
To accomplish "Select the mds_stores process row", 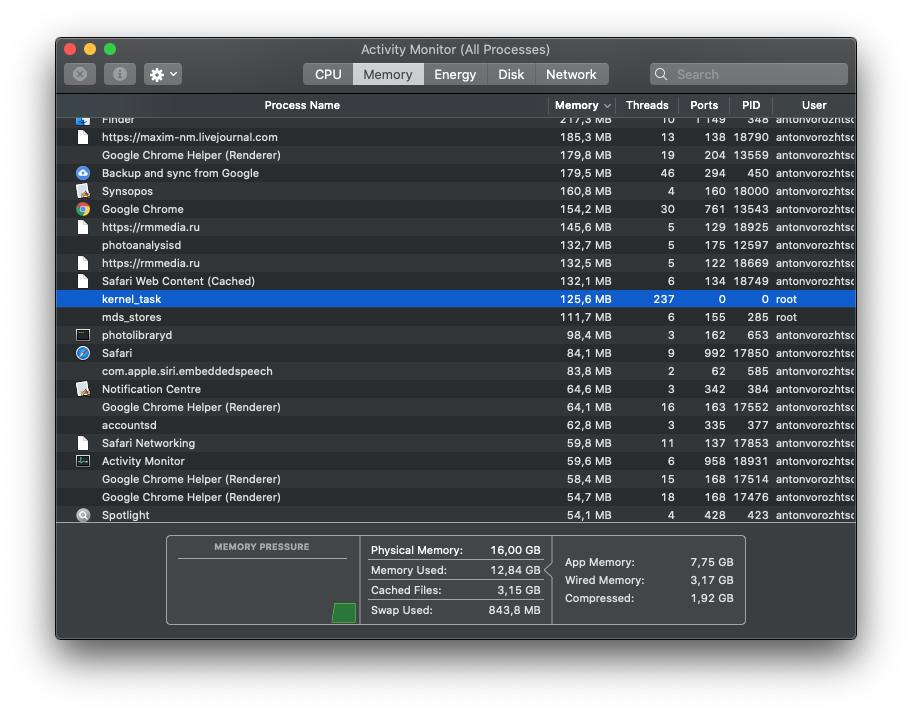I will click(x=456, y=317).
